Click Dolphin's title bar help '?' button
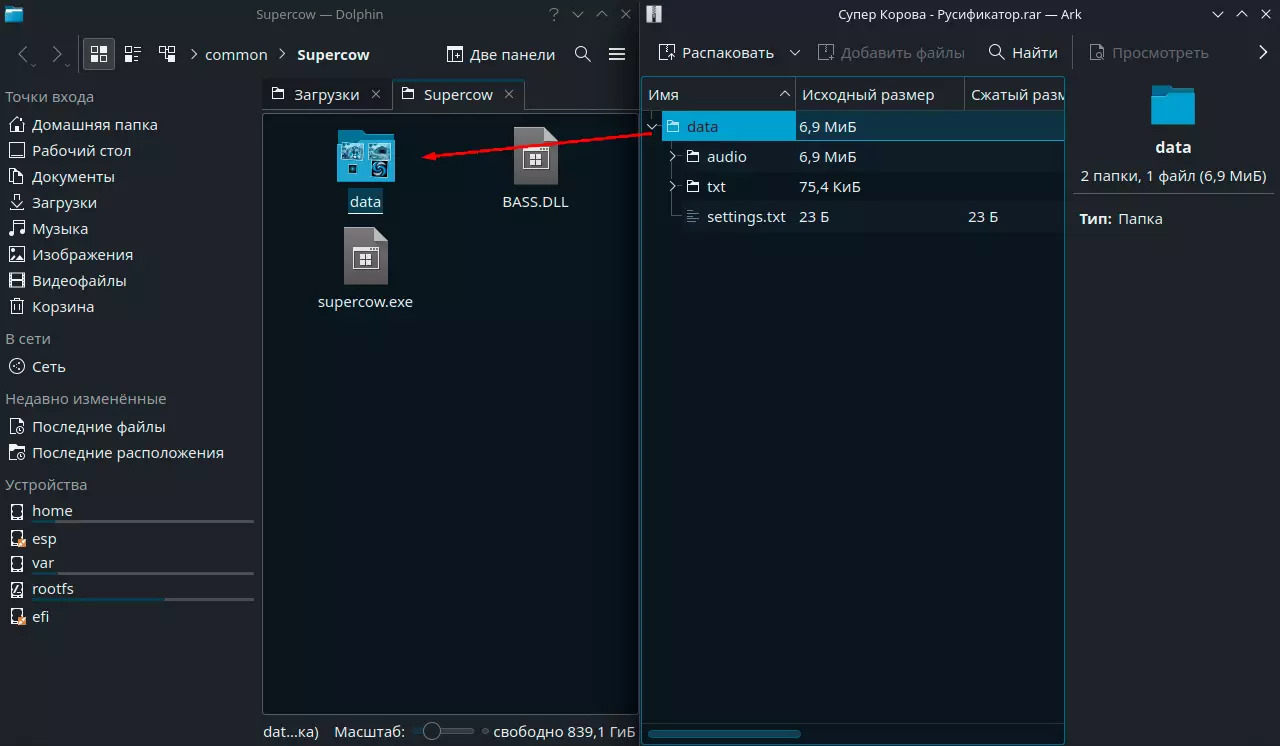Screen dimensions: 1280x746 (x=554, y=14)
